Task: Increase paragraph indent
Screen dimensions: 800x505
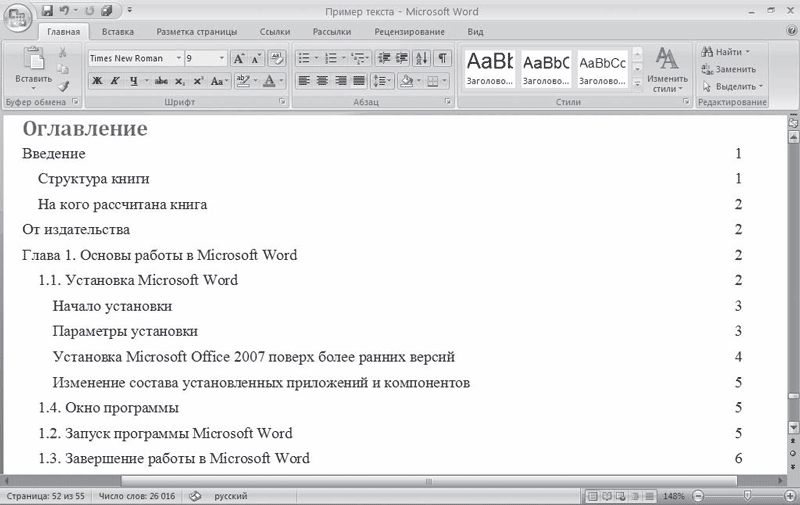Action: (402, 58)
